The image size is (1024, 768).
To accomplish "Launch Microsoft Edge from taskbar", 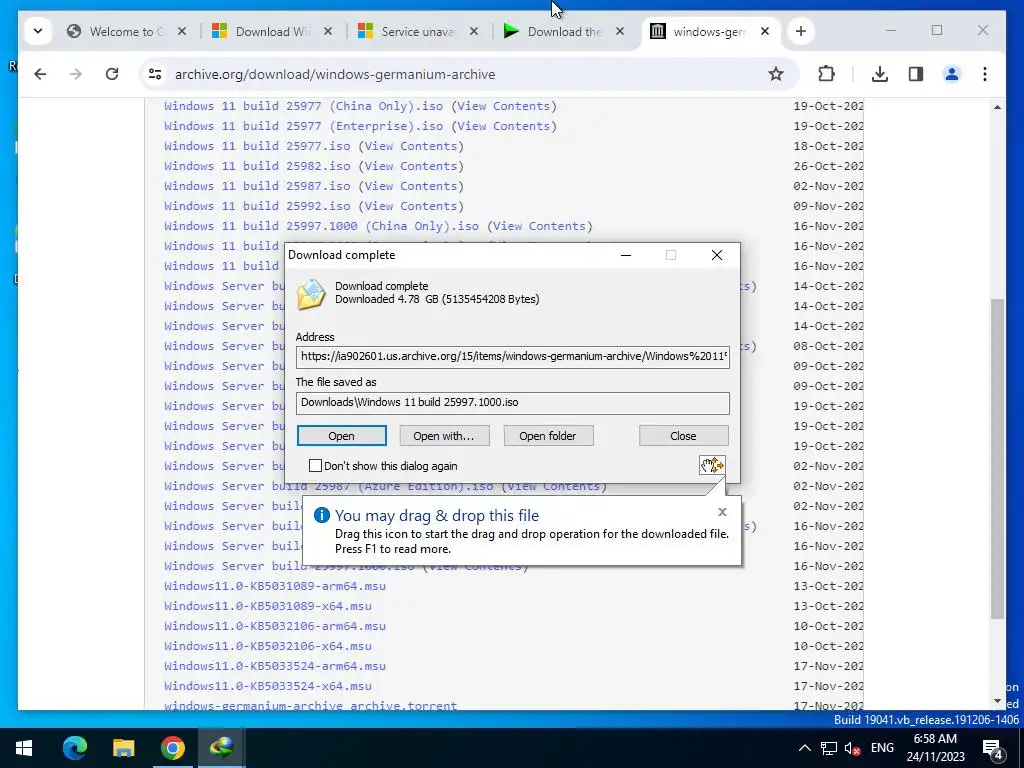I will click(x=74, y=748).
